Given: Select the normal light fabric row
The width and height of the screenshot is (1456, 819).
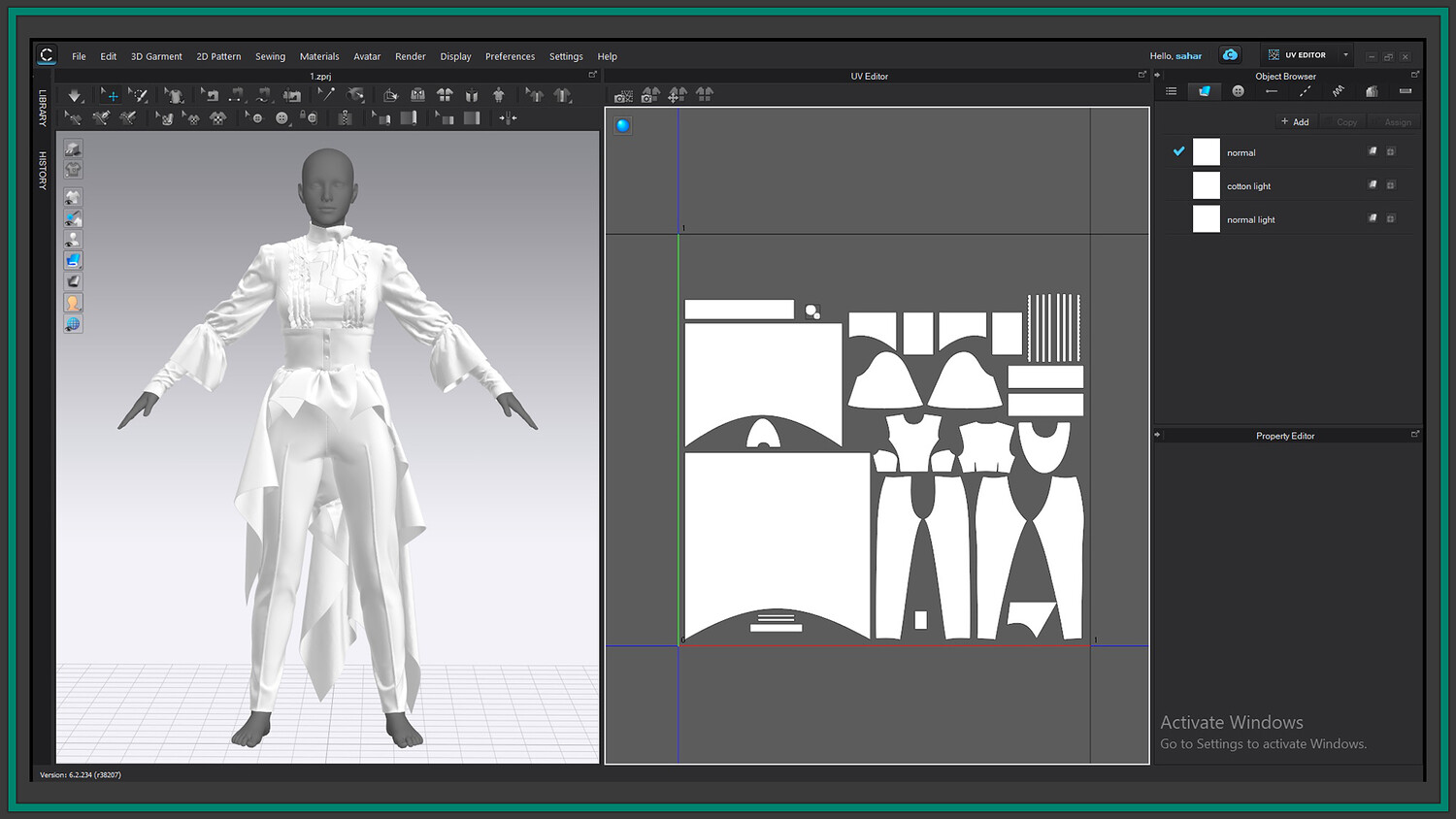Looking at the screenshot, I should [1251, 220].
